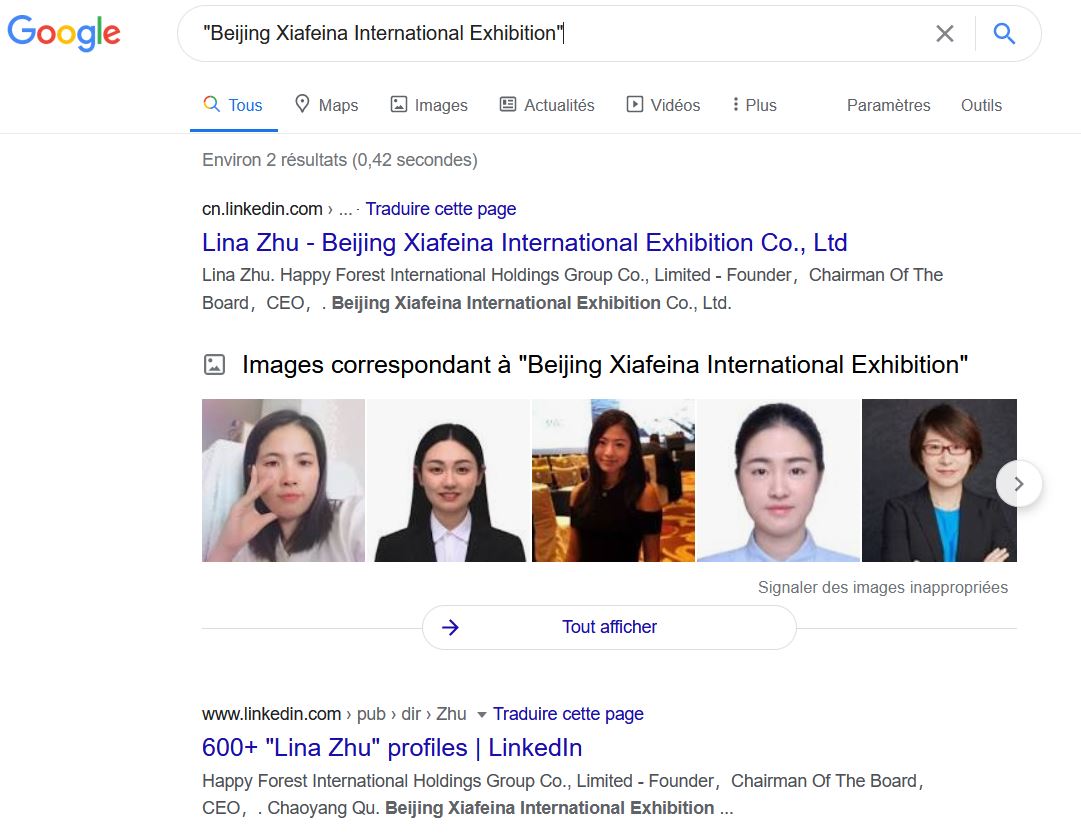Screen dimensions: 1081x835
Task: Open Paramètres settings menu
Action: [888, 105]
